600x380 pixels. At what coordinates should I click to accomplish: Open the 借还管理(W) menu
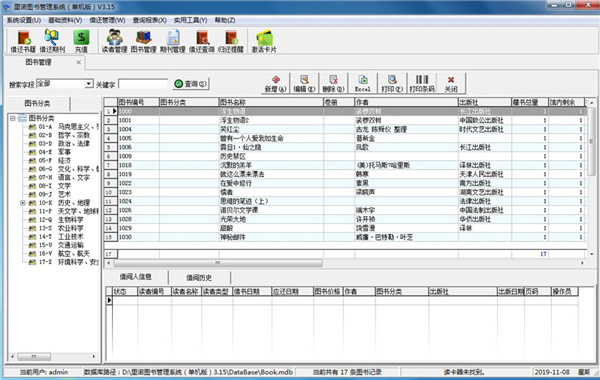click(107, 20)
